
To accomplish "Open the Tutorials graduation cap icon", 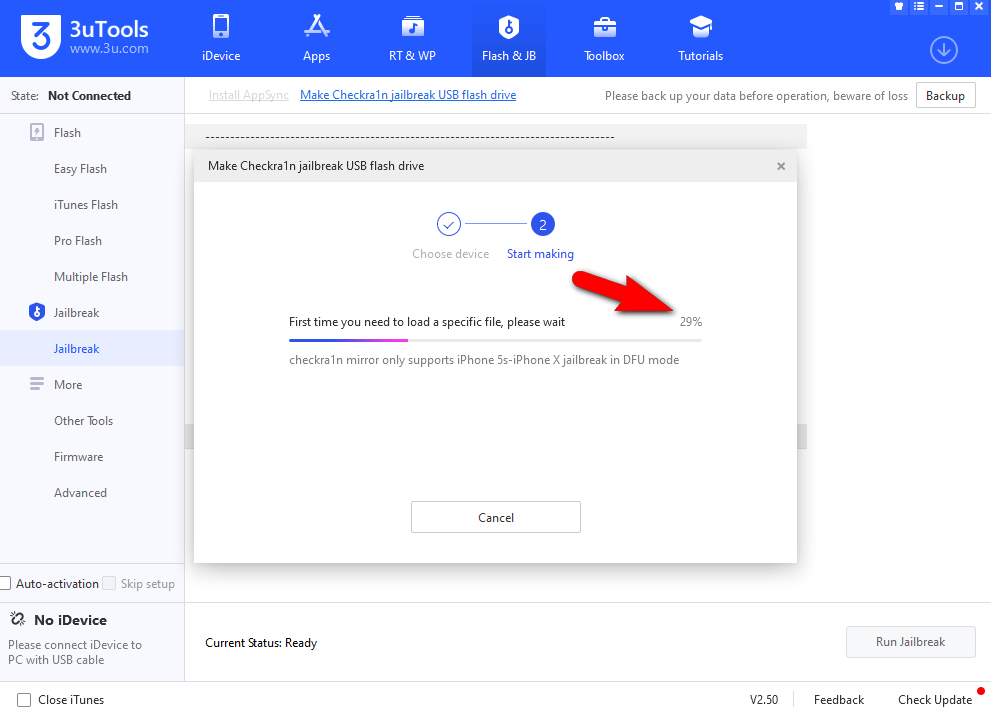I will pyautogui.click(x=700, y=27).
